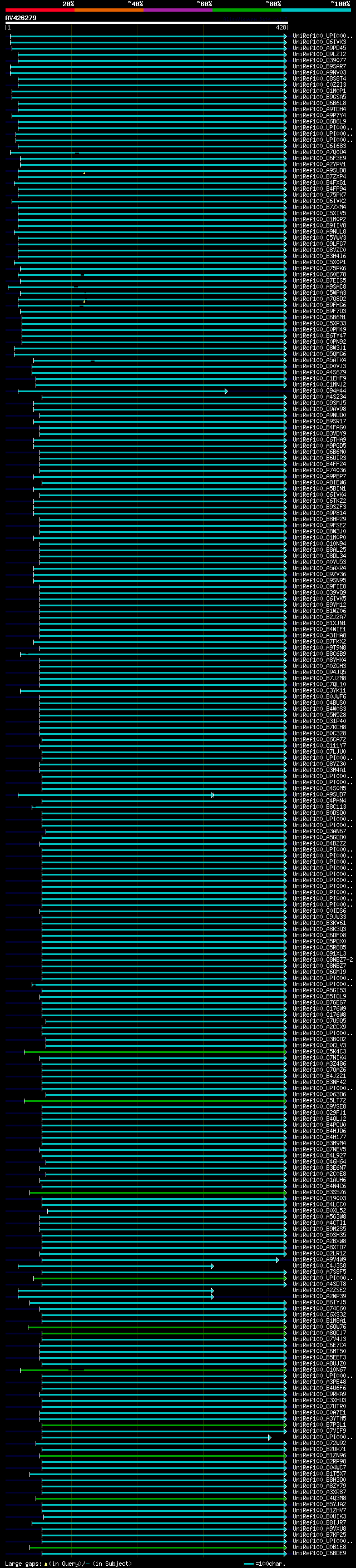Click the UniRef100_C6BDE9 label
The image size is (356, 1568).
pos(319,1554)
